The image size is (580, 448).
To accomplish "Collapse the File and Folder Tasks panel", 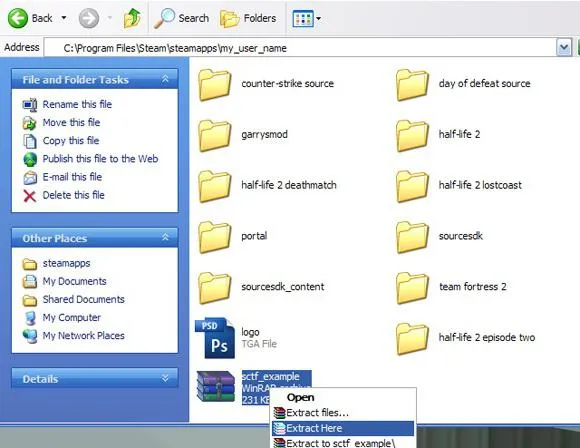I will 165,79.
